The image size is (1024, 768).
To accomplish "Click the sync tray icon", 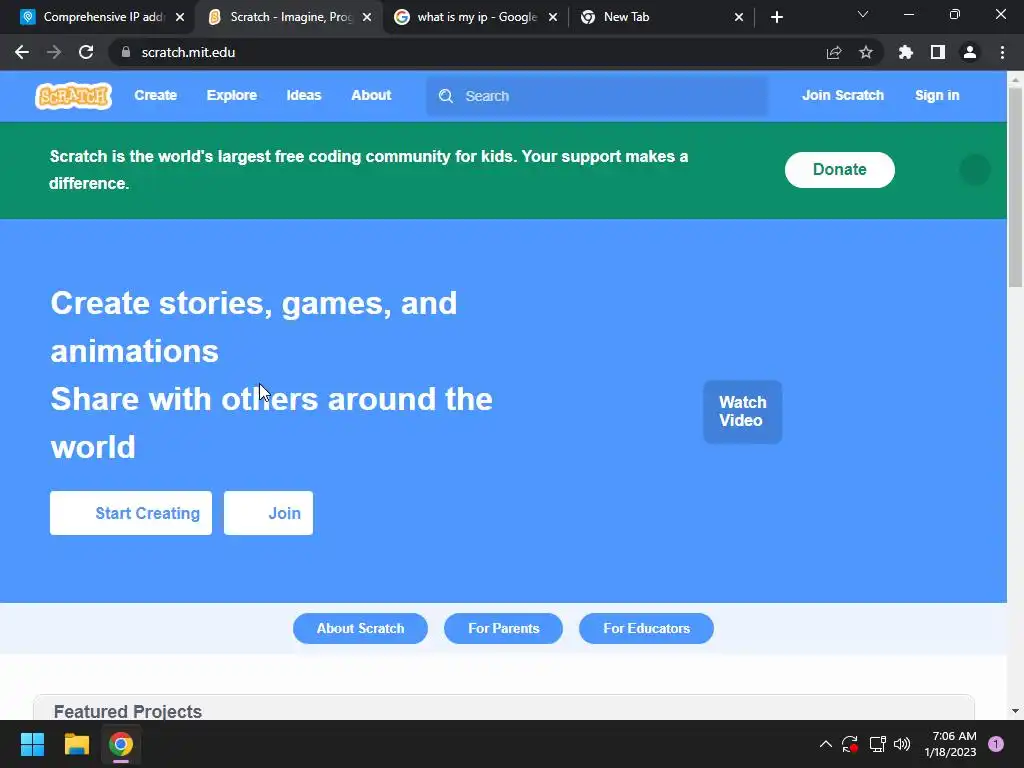I will [850, 744].
